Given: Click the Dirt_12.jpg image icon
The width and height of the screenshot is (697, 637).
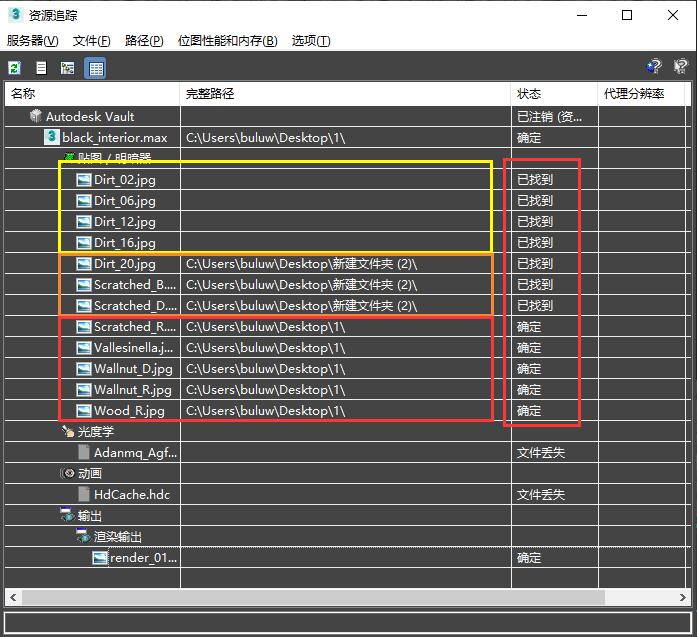Looking at the screenshot, I should pyautogui.click(x=84, y=222).
